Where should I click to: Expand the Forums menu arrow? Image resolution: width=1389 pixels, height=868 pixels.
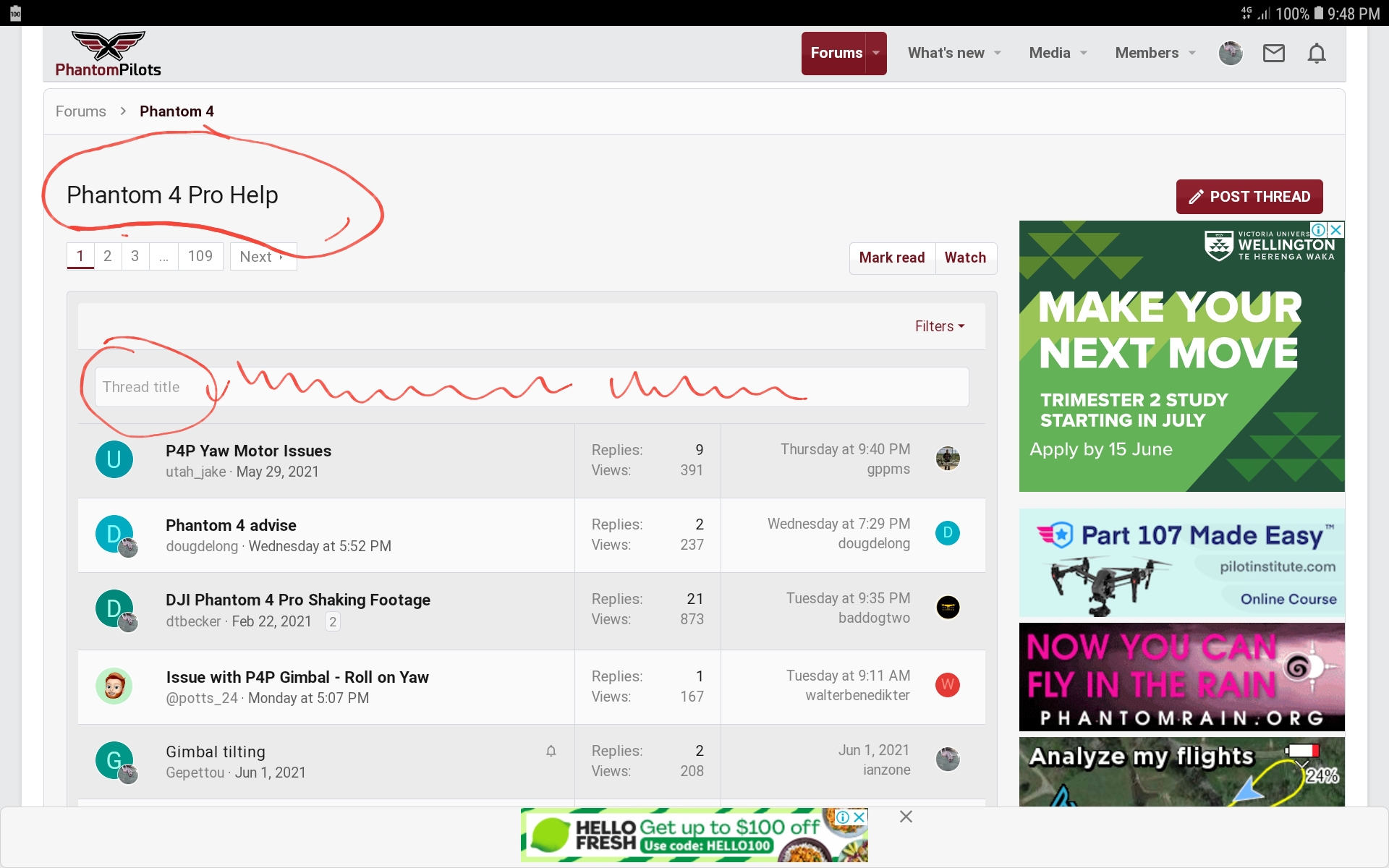876,53
